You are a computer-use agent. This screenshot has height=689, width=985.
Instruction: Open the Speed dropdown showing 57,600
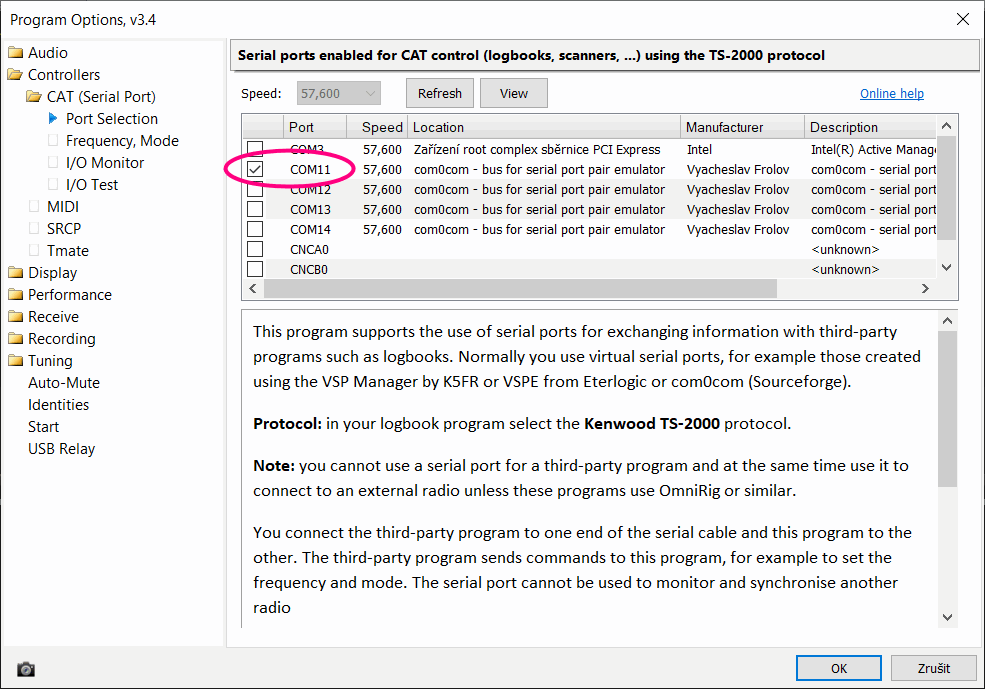339,94
